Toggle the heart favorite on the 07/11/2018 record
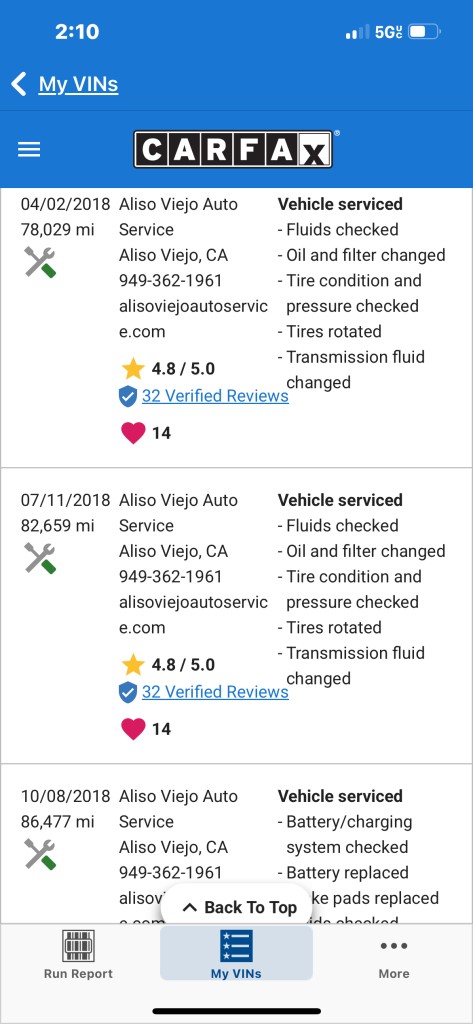The image size is (473, 1024). tap(133, 729)
